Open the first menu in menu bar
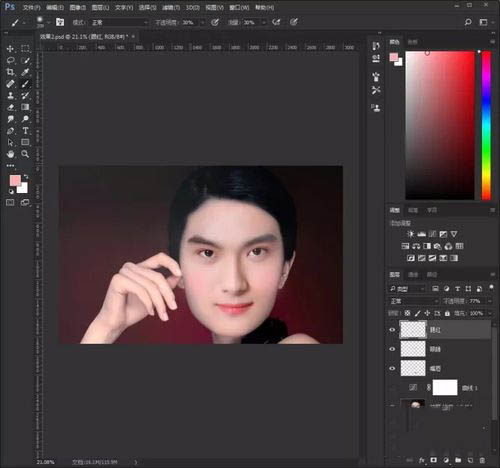Image resolution: width=500 pixels, height=468 pixels. pos(31,7)
